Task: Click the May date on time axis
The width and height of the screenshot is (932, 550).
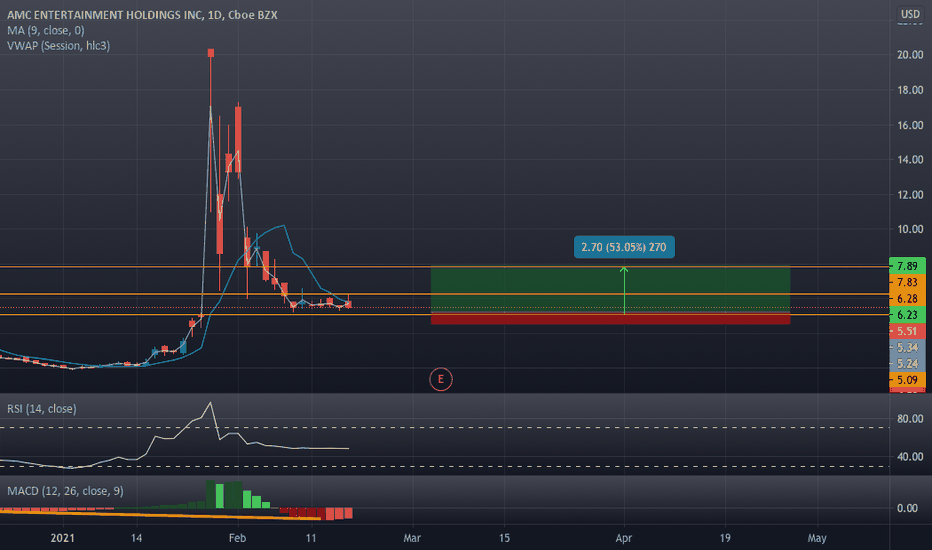Action: [x=817, y=538]
